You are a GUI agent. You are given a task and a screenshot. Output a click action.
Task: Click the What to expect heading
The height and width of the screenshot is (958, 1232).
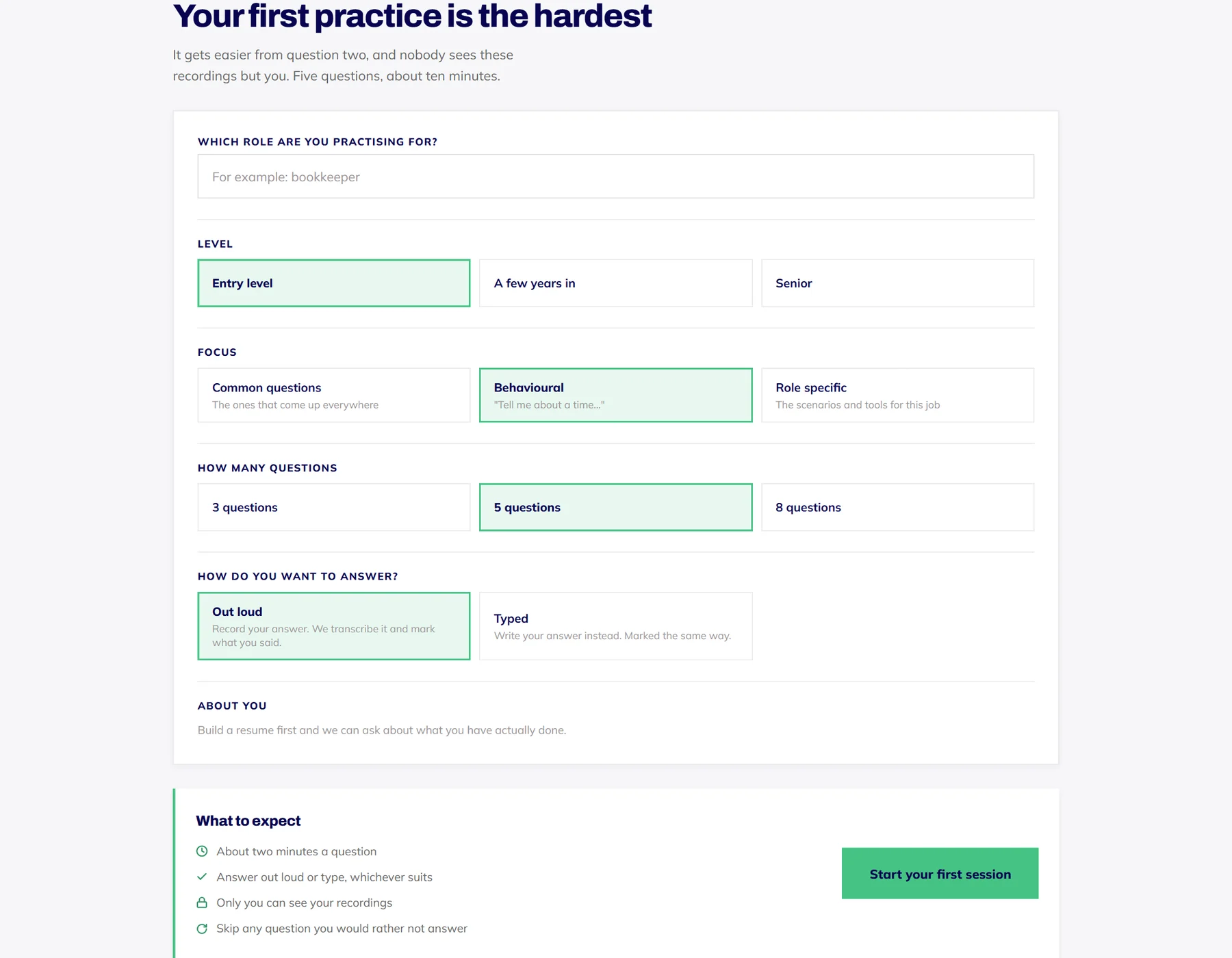coord(248,821)
